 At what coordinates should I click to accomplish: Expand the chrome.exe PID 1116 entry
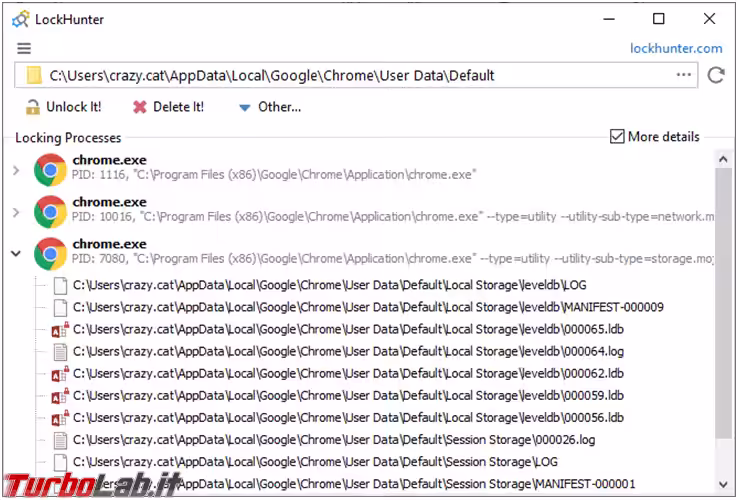(x=16, y=170)
